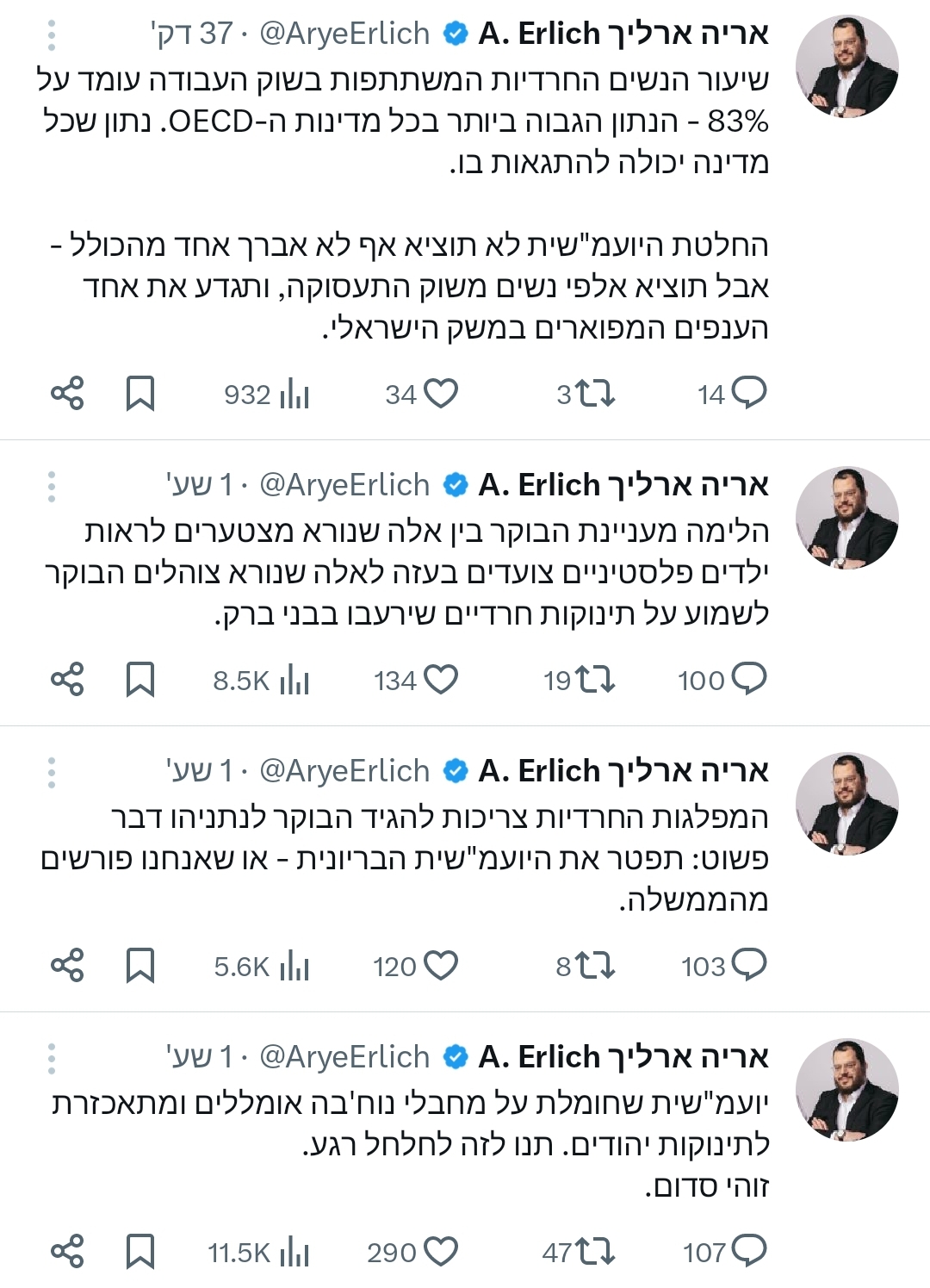View analytics showing 8.5K views
930x1288 pixels.
[294, 681]
